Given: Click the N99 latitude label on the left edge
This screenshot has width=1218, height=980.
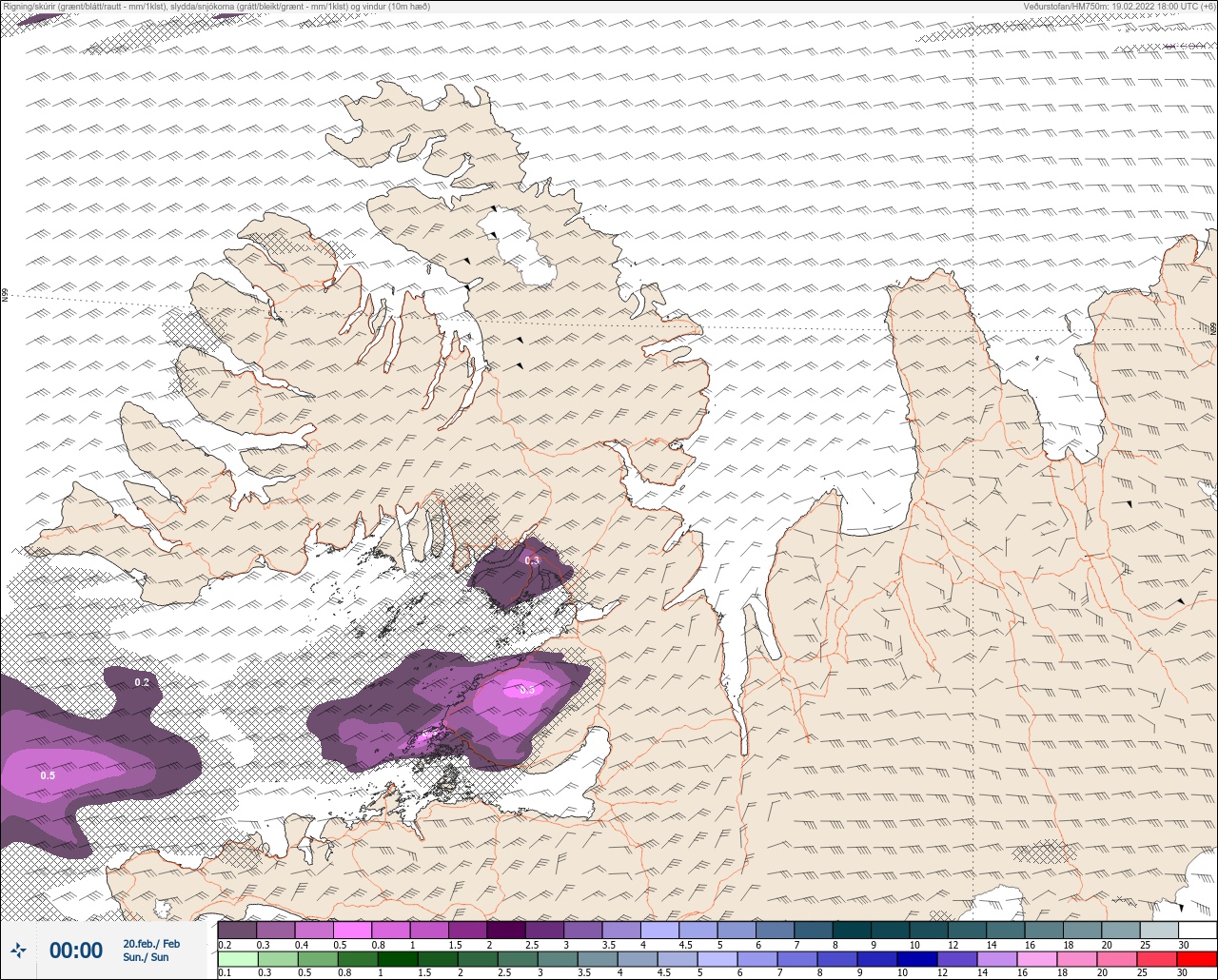Looking at the screenshot, I should 5,296.
